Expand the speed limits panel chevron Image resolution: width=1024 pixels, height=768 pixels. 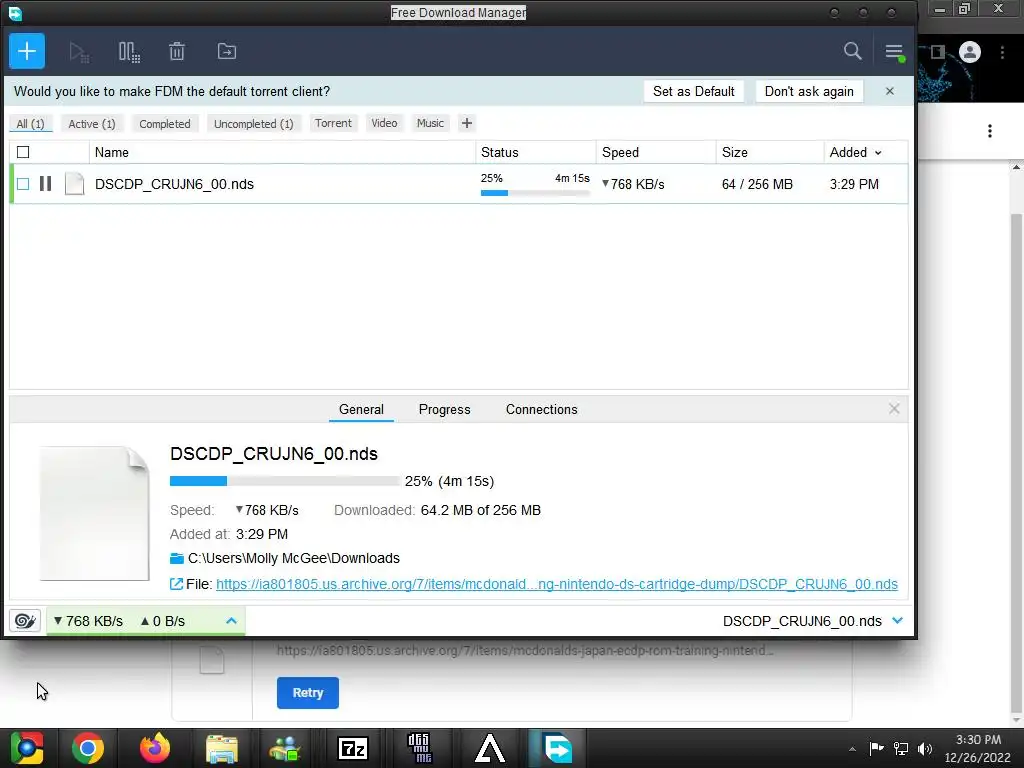tap(231, 620)
